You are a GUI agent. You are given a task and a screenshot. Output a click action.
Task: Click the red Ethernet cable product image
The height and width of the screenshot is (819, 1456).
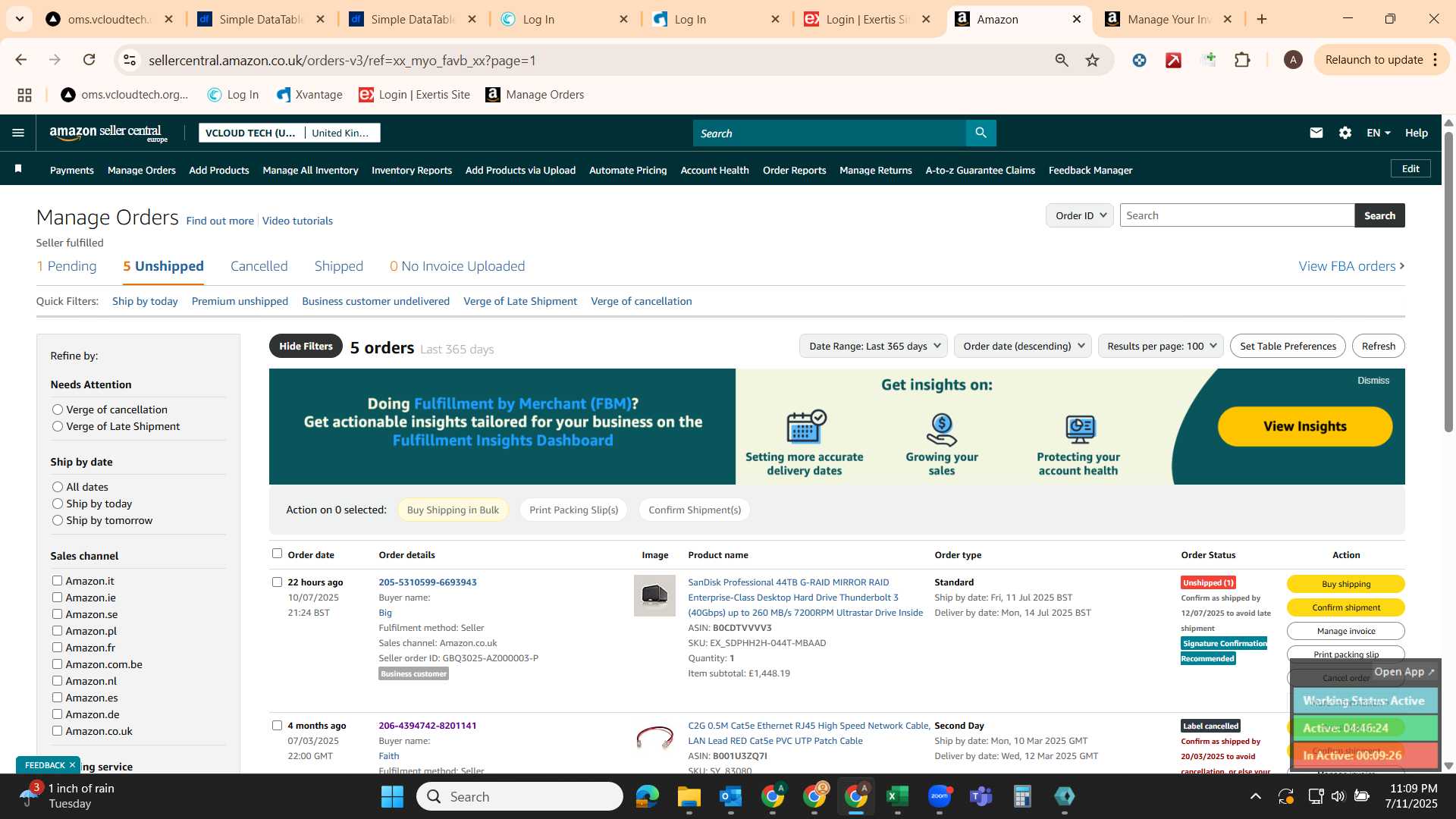click(x=654, y=737)
